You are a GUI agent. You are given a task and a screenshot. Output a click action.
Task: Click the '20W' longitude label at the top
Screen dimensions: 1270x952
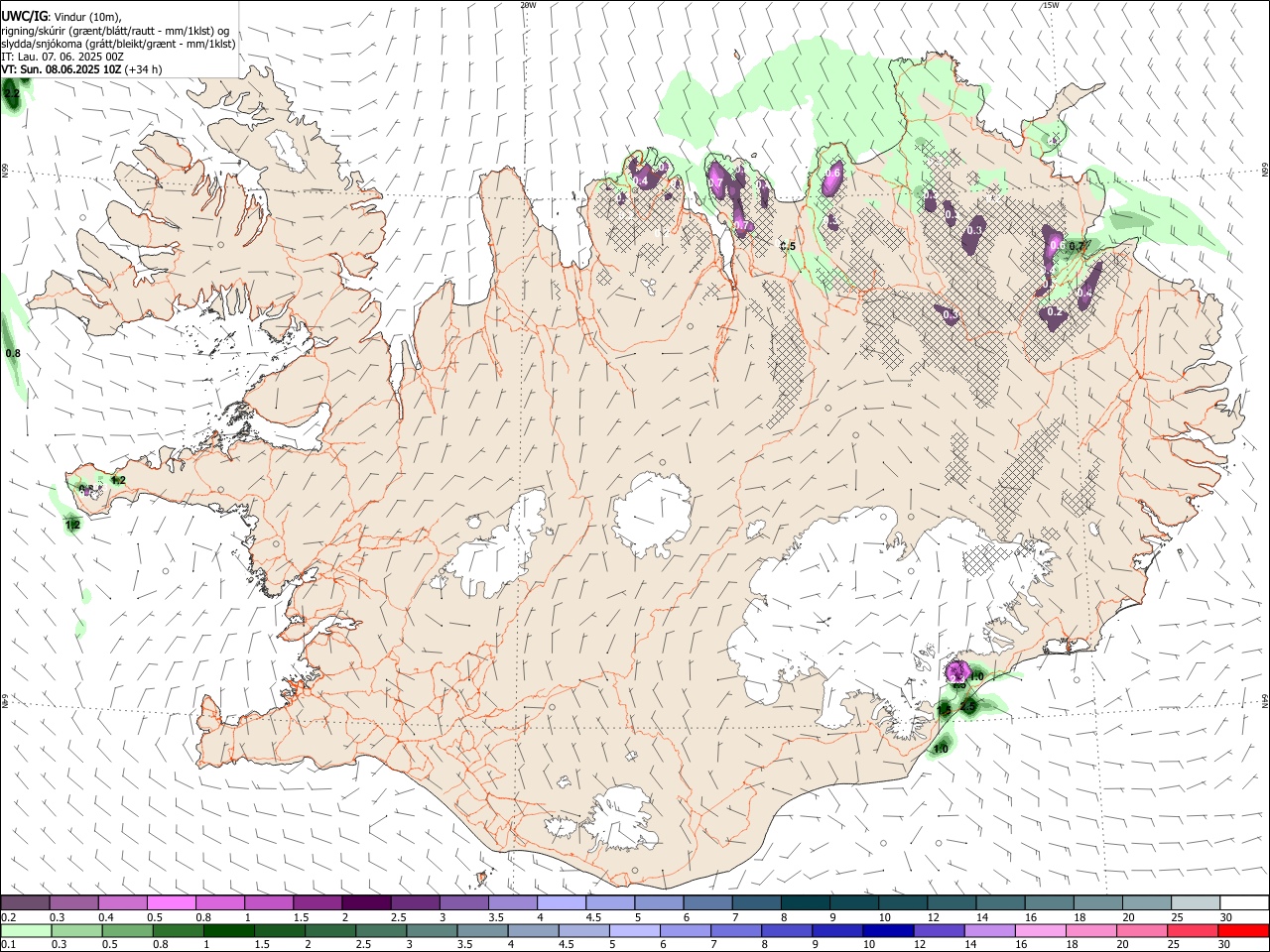[528, 5]
